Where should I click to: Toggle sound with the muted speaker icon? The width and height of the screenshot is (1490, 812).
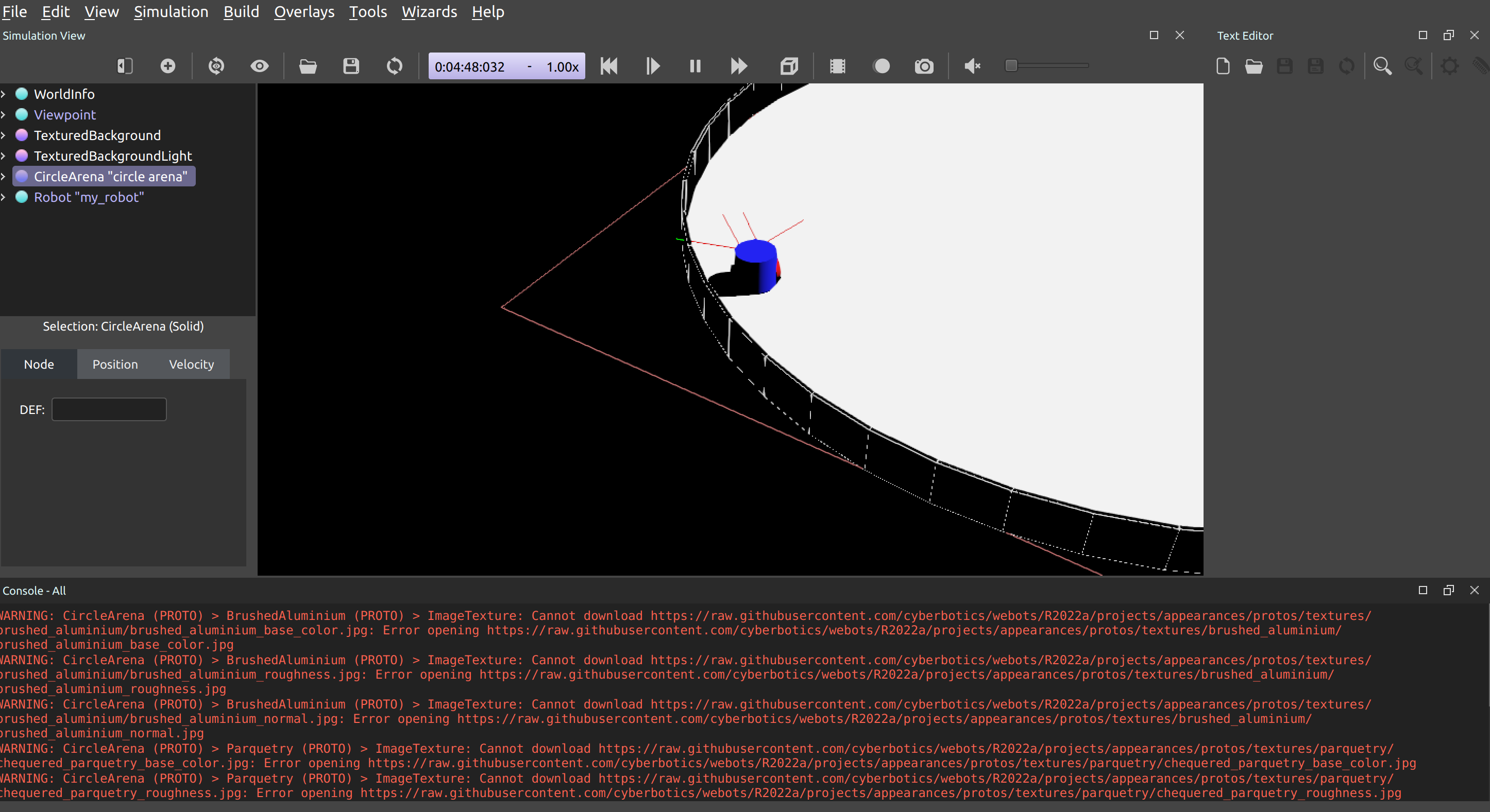(972, 66)
